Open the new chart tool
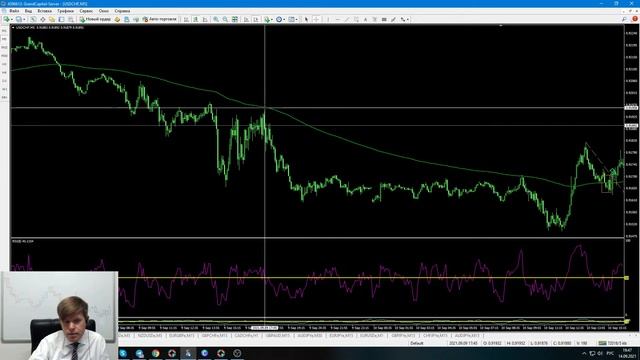Image resolution: width=640 pixels, height=360 pixels. point(6,19)
